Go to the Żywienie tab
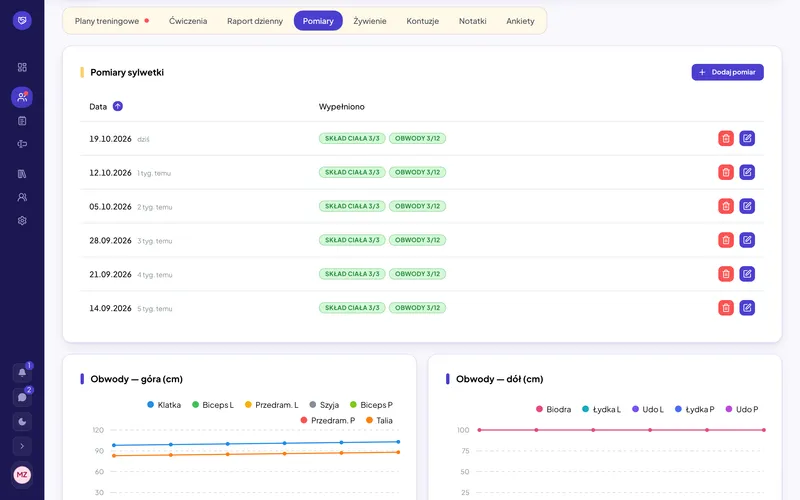Image resolution: width=800 pixels, height=500 pixels. tap(370, 21)
